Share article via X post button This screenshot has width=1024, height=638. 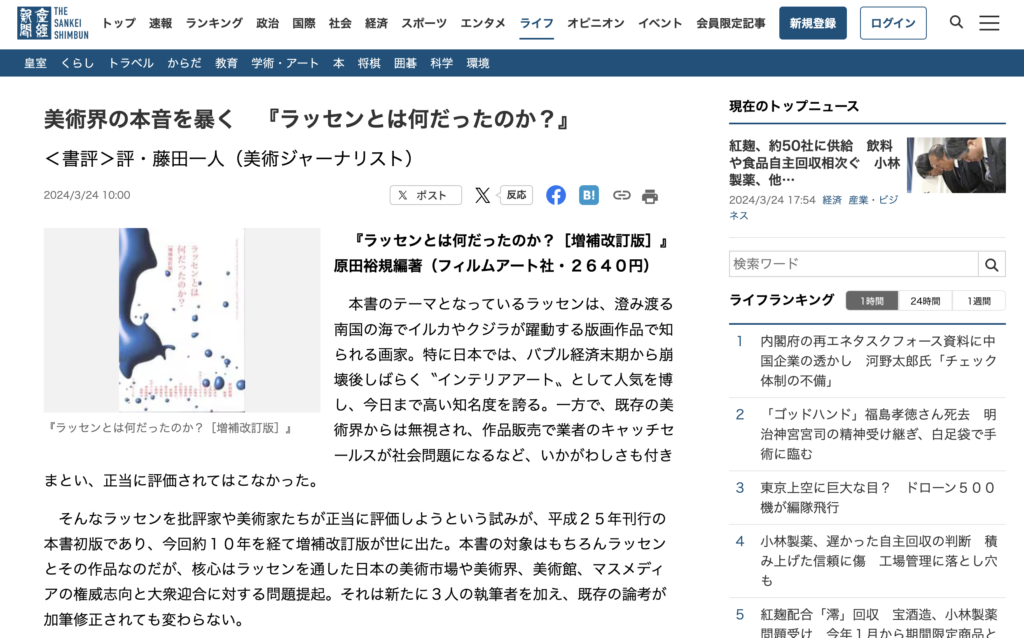coord(425,195)
